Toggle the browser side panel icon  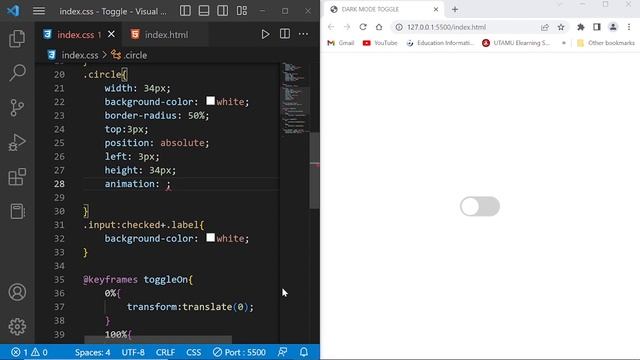pos(597,27)
